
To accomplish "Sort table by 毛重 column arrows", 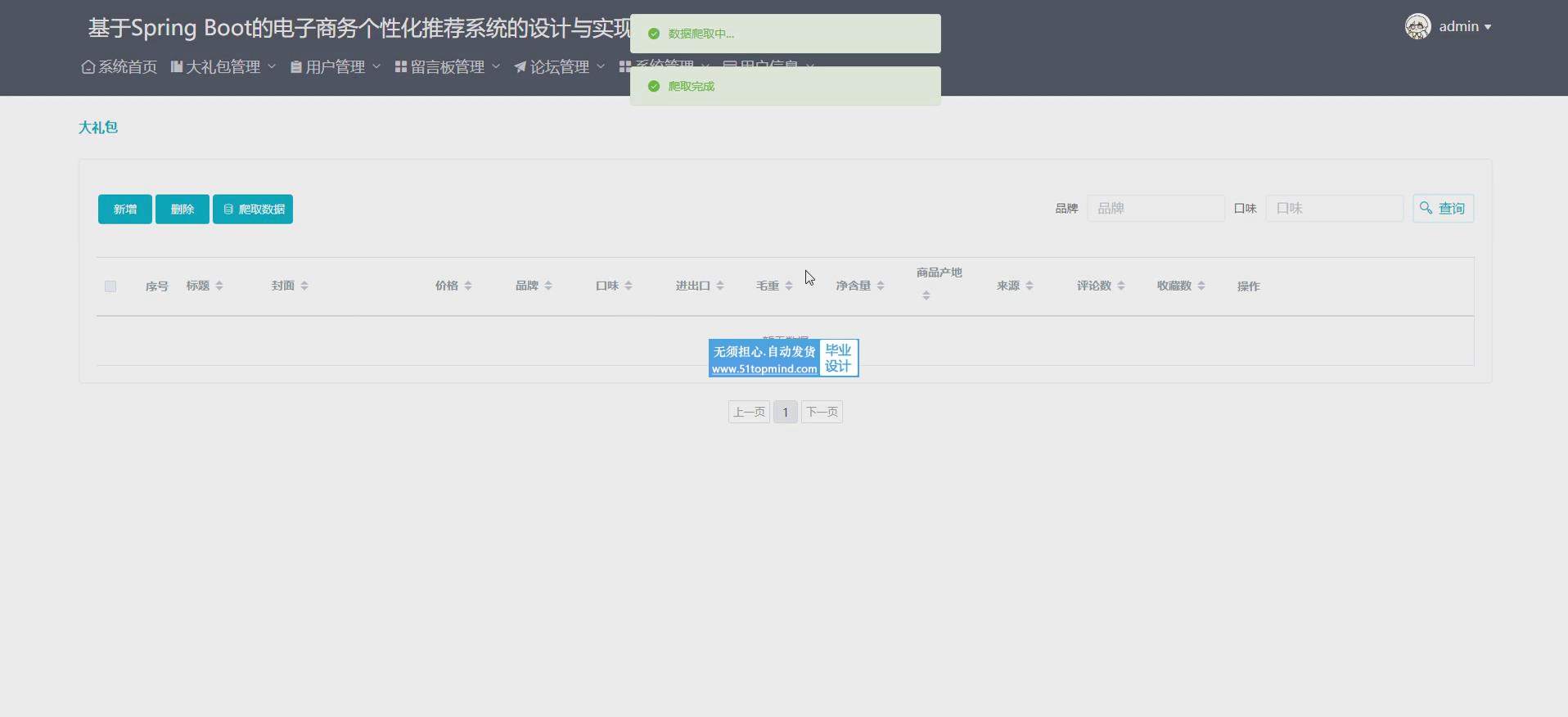I will (789, 286).
